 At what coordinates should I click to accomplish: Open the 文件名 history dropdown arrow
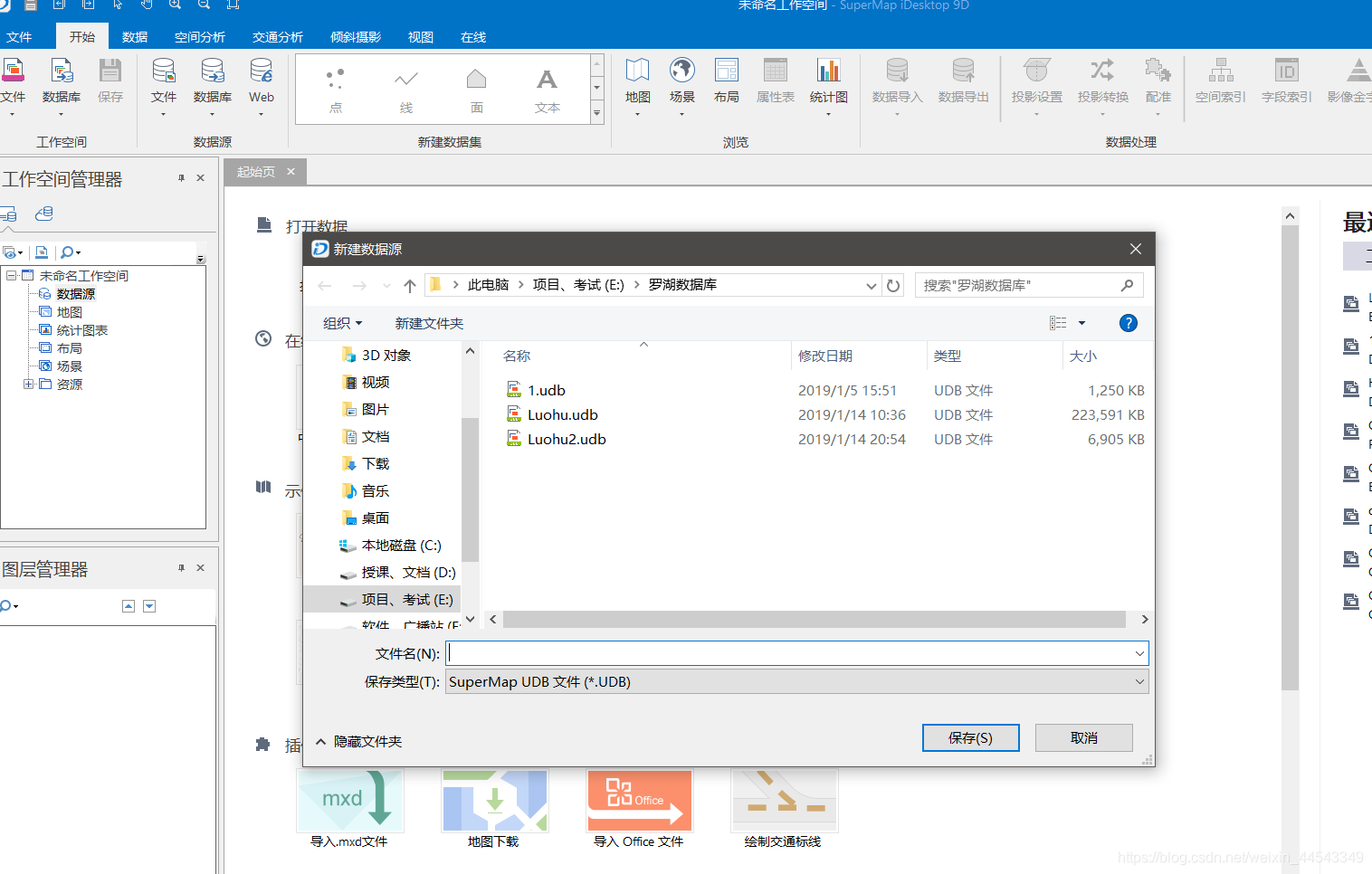click(x=1139, y=653)
